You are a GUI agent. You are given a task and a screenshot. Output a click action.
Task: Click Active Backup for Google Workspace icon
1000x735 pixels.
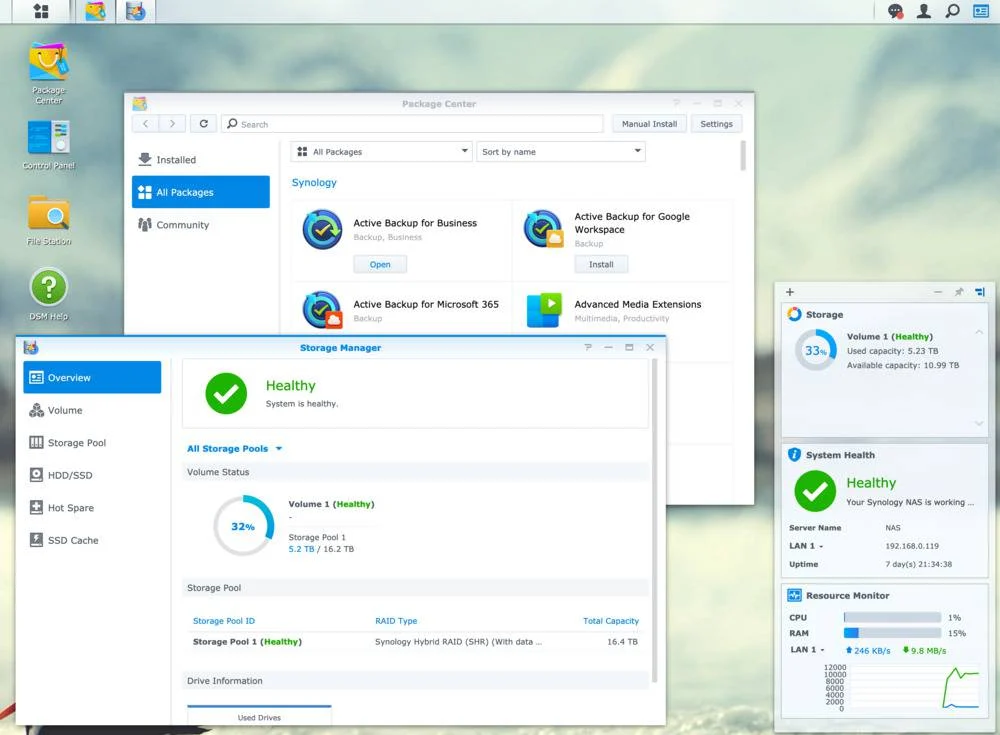(543, 229)
